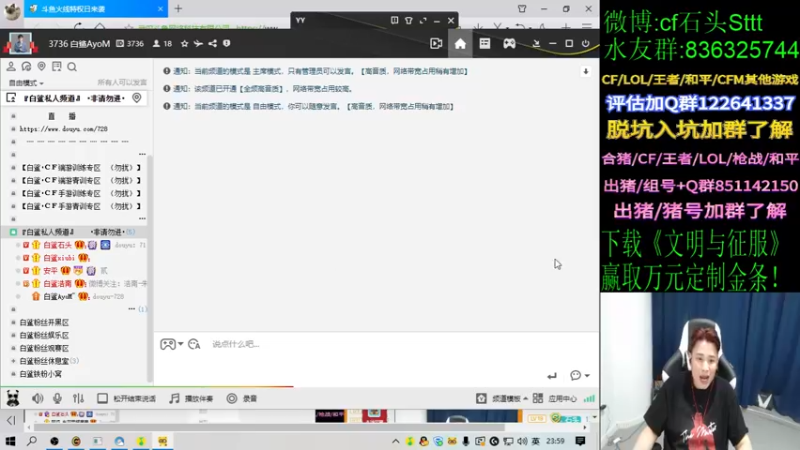Screen dimensions: 800x450
Task: Open audio mixer settings icon
Action: click(x=78, y=398)
